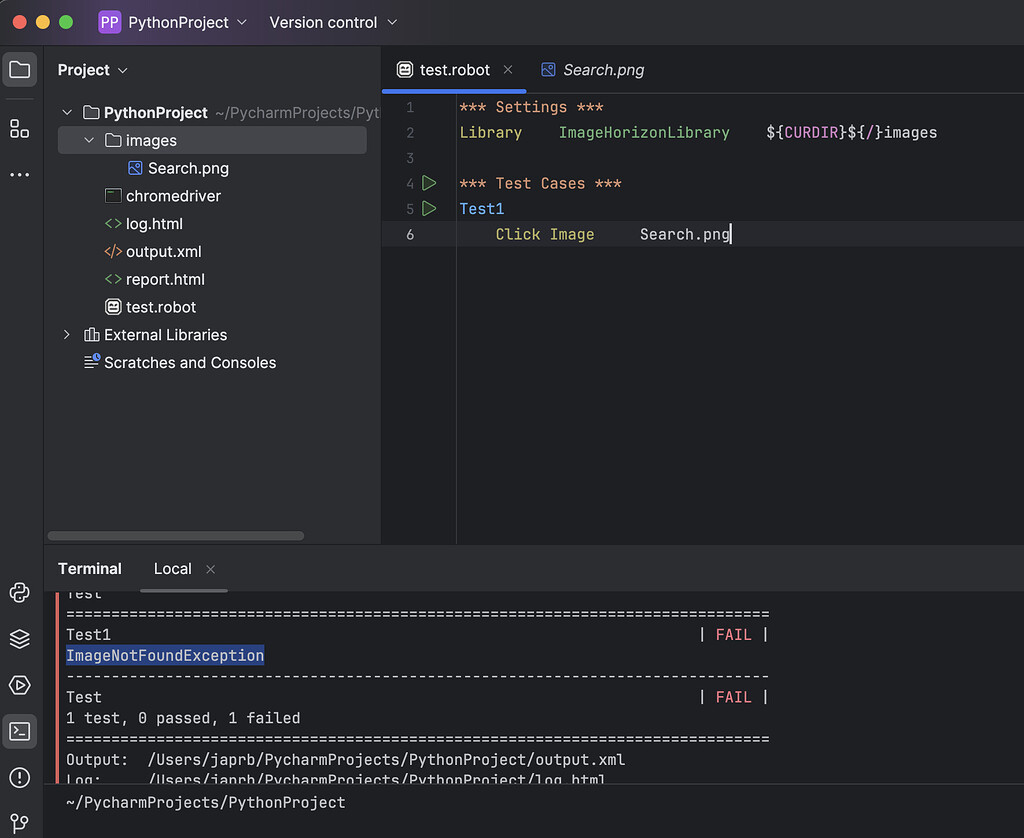The image size is (1024, 838).
Task: Toggle the Project tool window folder icon
Action: click(19, 69)
